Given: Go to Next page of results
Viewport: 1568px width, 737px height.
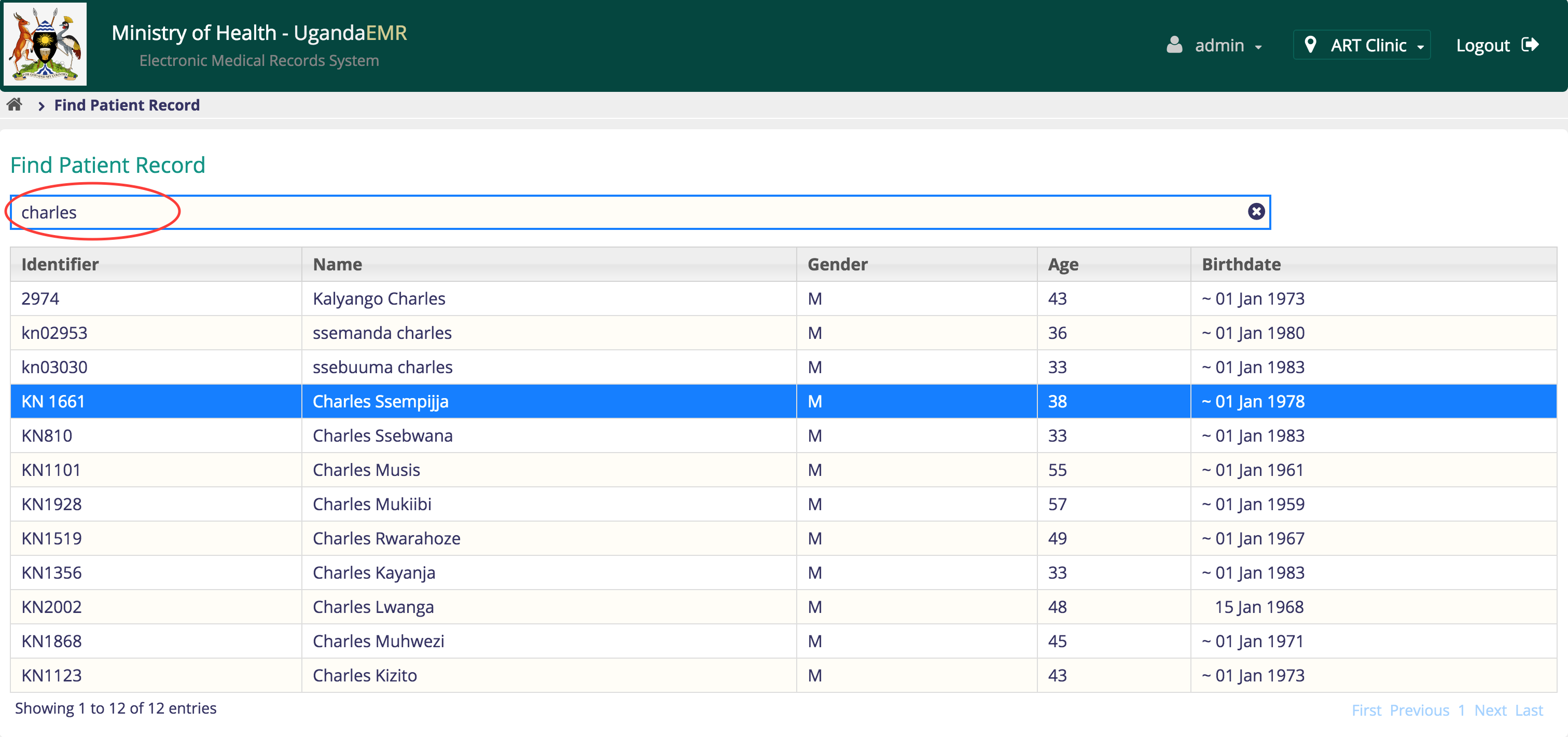Looking at the screenshot, I should click(x=1490, y=710).
